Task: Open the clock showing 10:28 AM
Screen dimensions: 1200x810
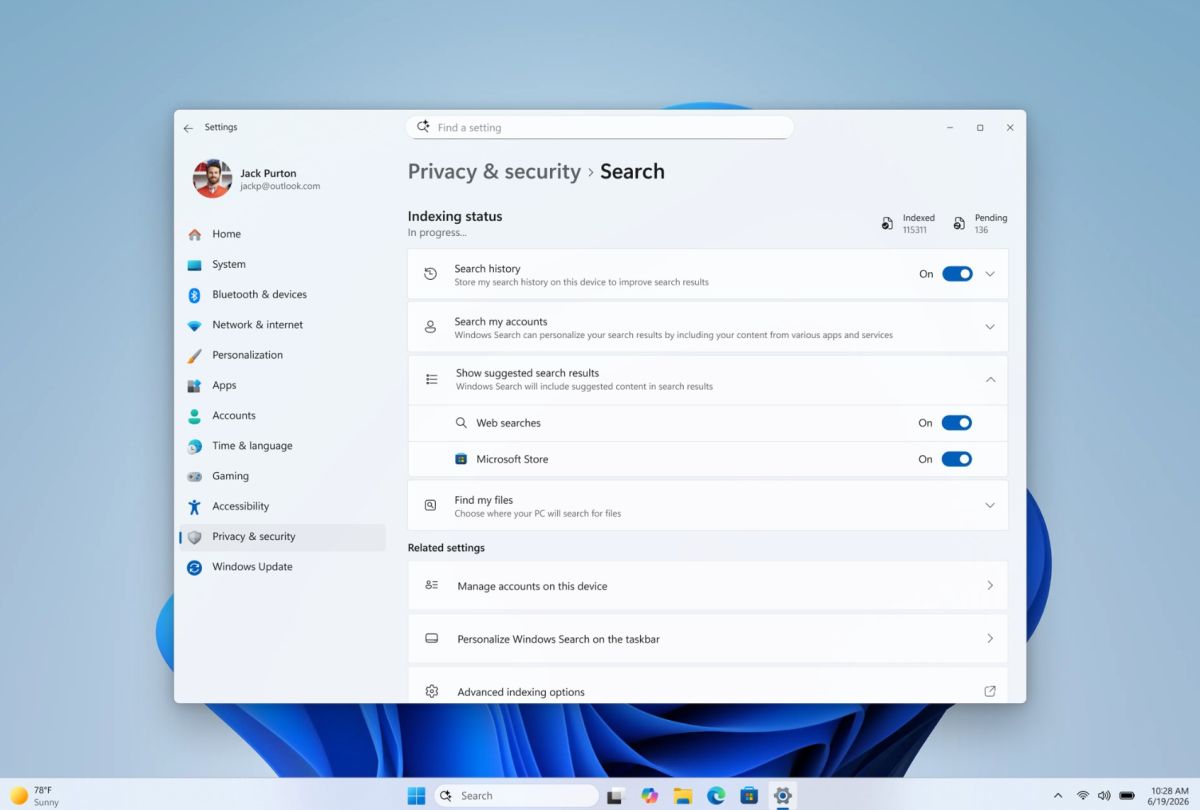Action: coord(1169,796)
